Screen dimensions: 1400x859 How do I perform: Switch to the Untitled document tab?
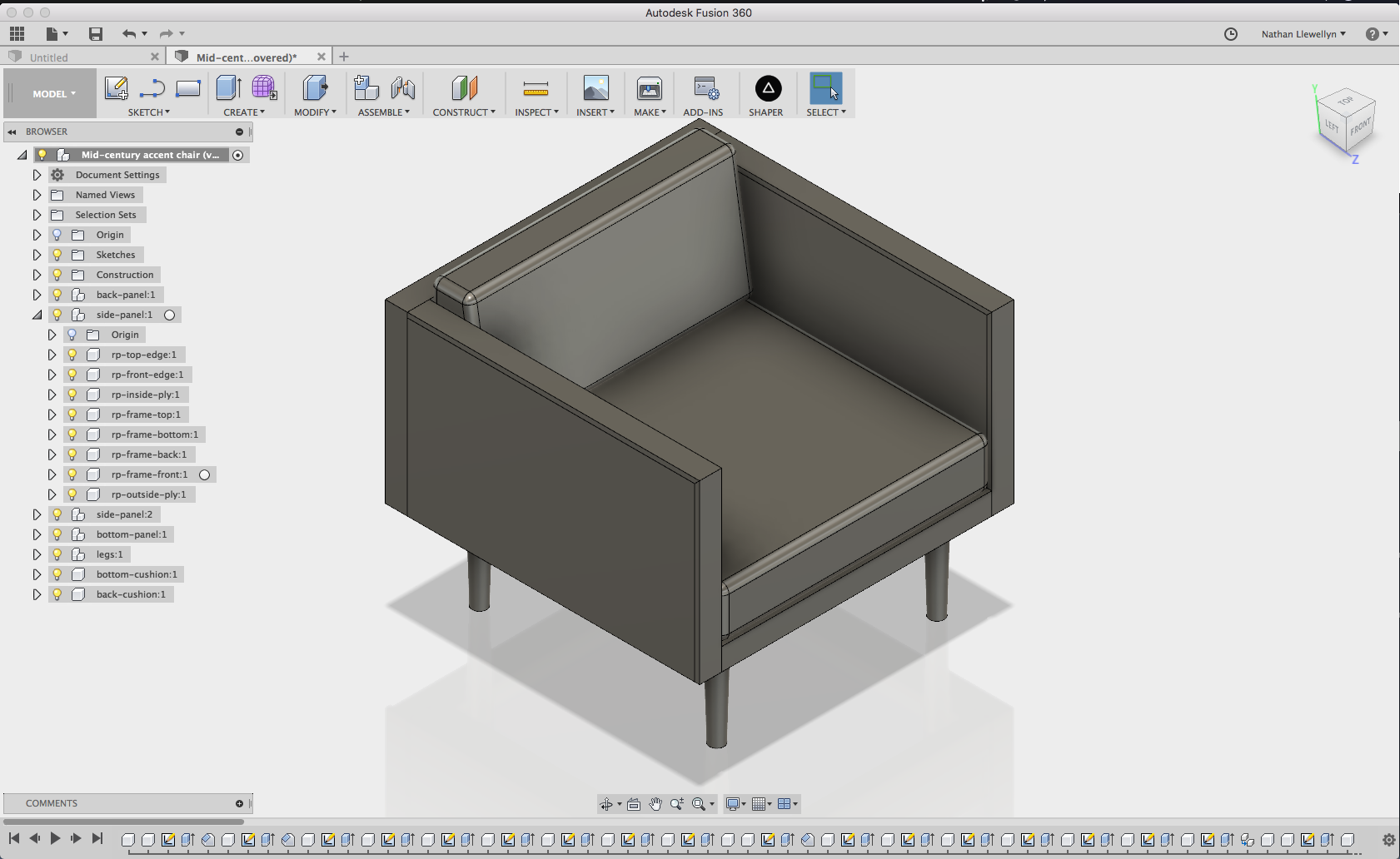point(82,57)
